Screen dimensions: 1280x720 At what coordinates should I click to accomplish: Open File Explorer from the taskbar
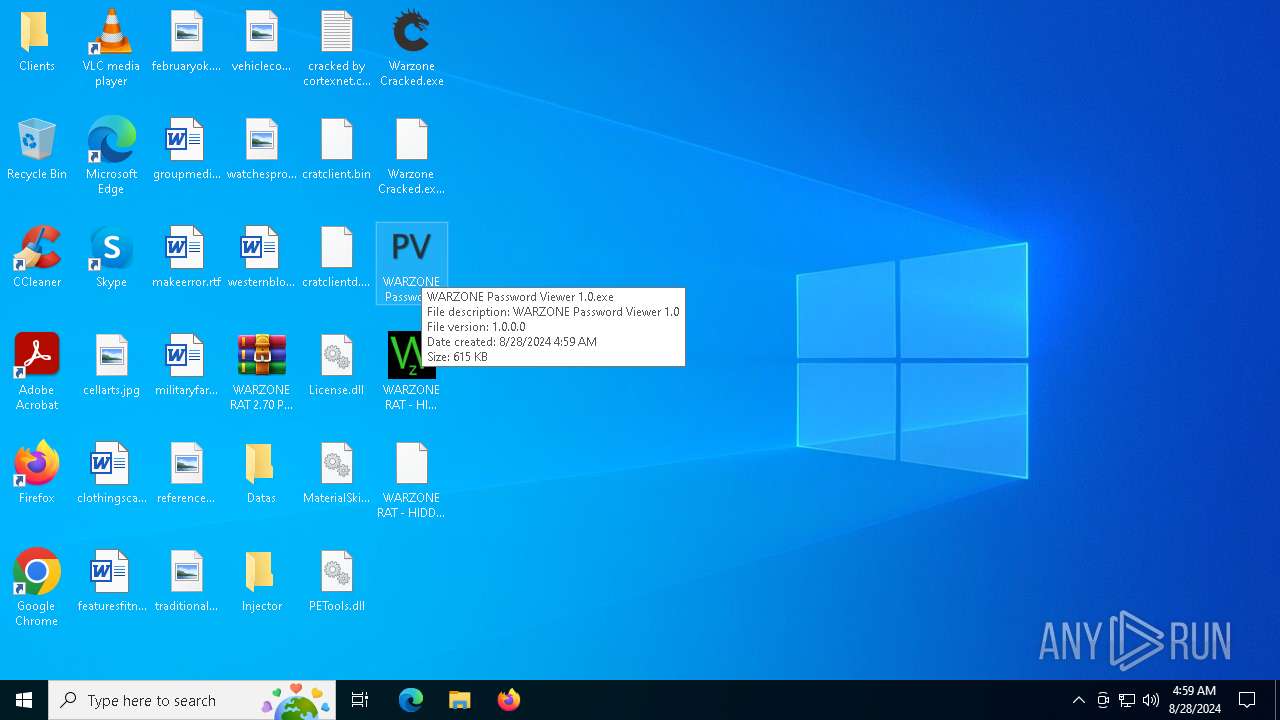(459, 700)
